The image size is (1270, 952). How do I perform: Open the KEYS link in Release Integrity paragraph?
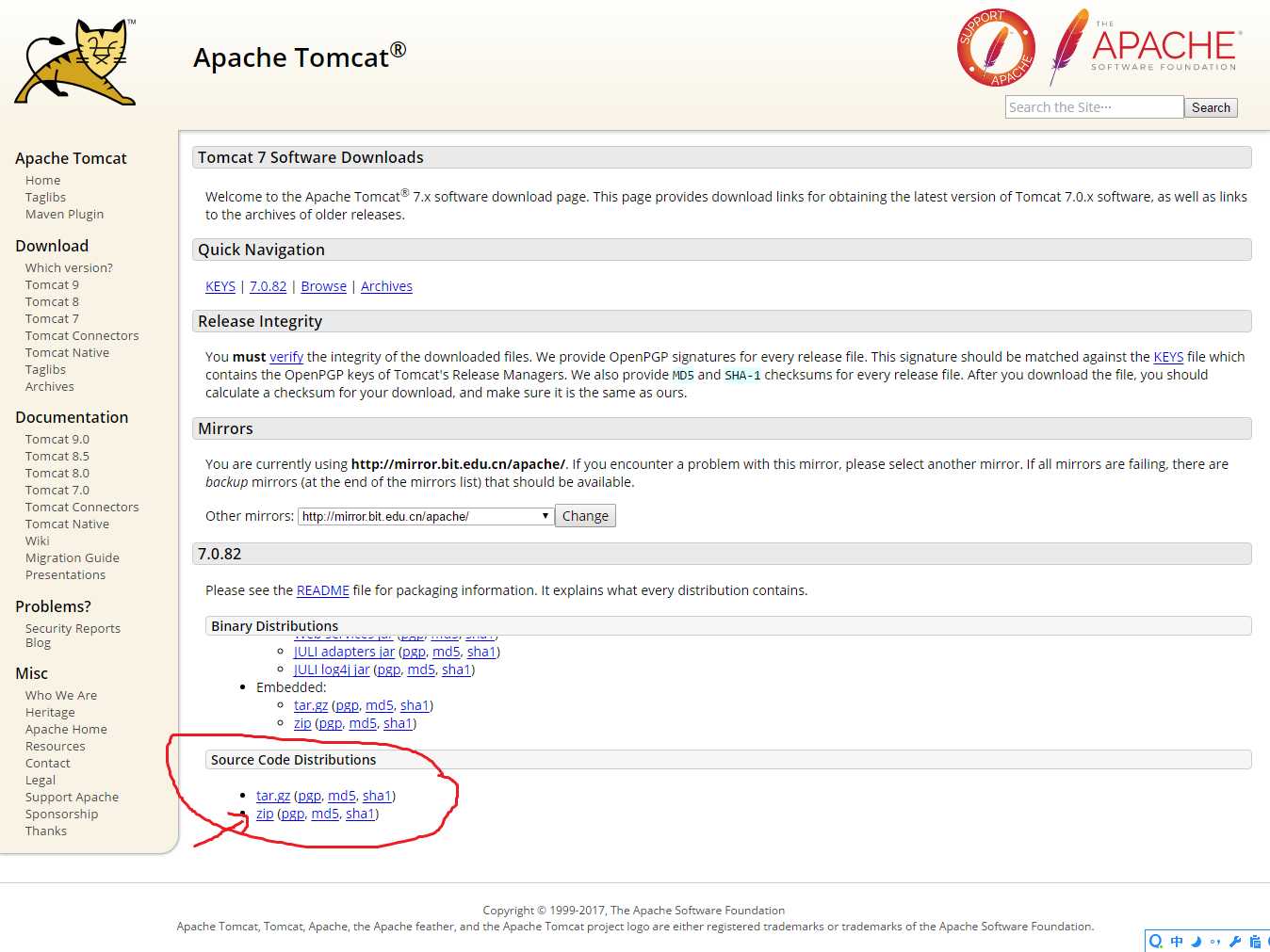tap(1168, 357)
